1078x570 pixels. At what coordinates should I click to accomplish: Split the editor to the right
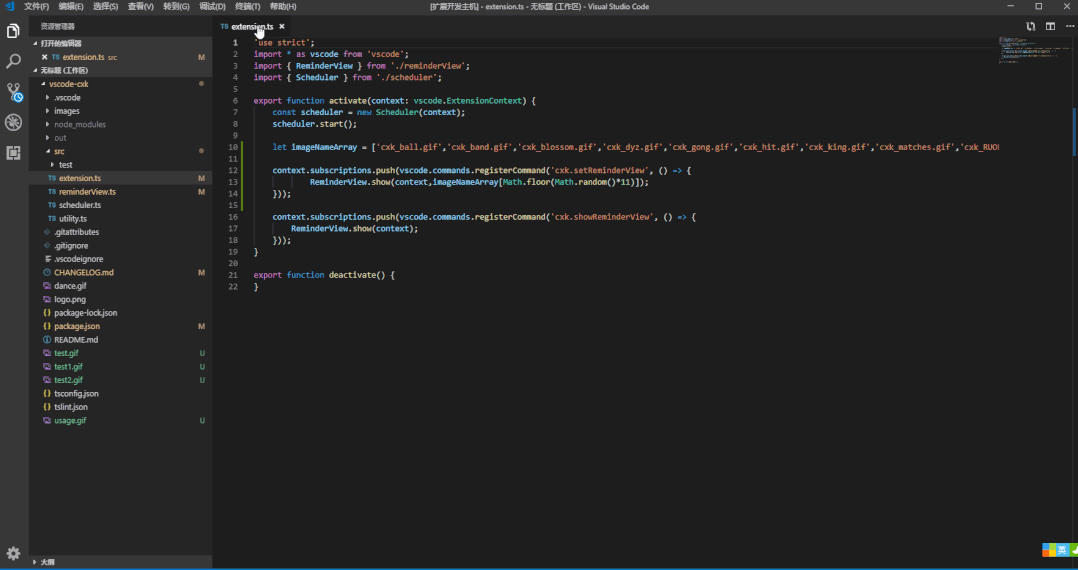coord(1050,27)
